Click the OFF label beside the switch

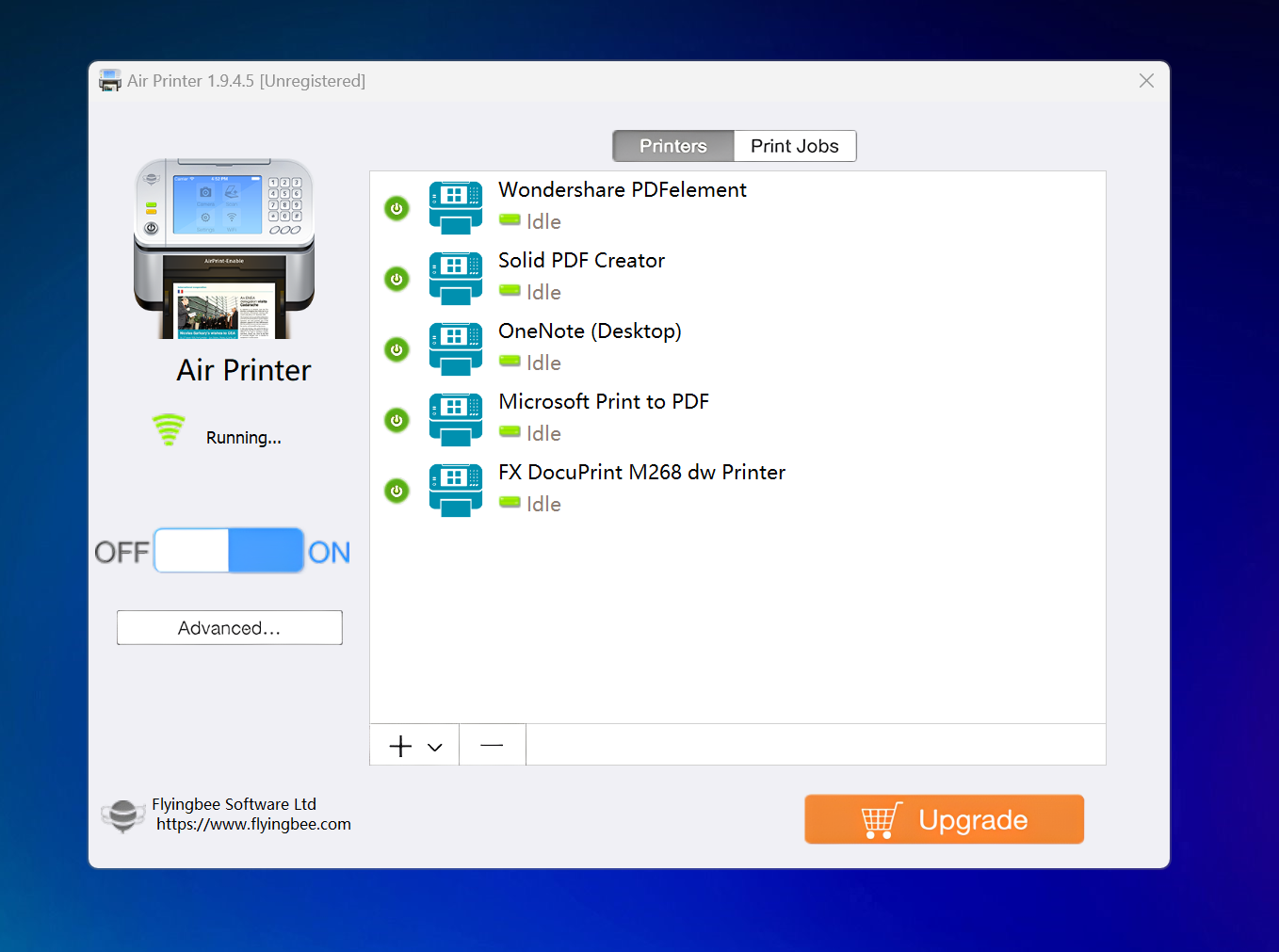[121, 552]
